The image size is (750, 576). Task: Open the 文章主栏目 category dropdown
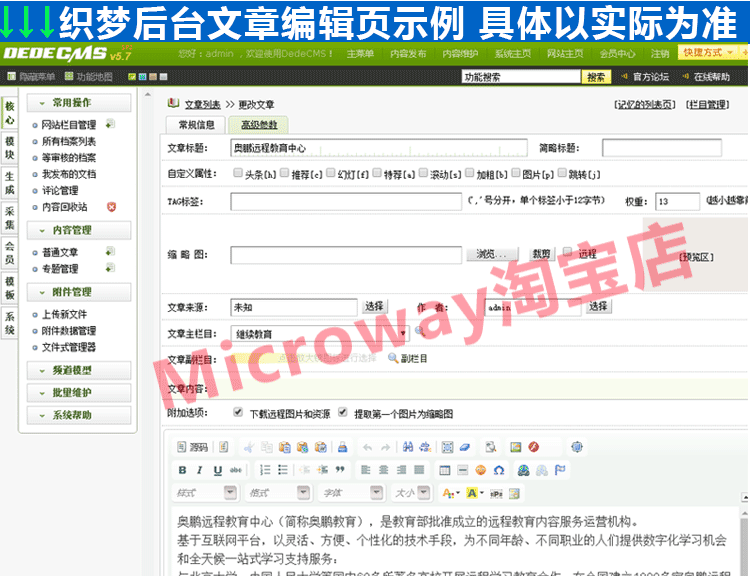coord(320,333)
